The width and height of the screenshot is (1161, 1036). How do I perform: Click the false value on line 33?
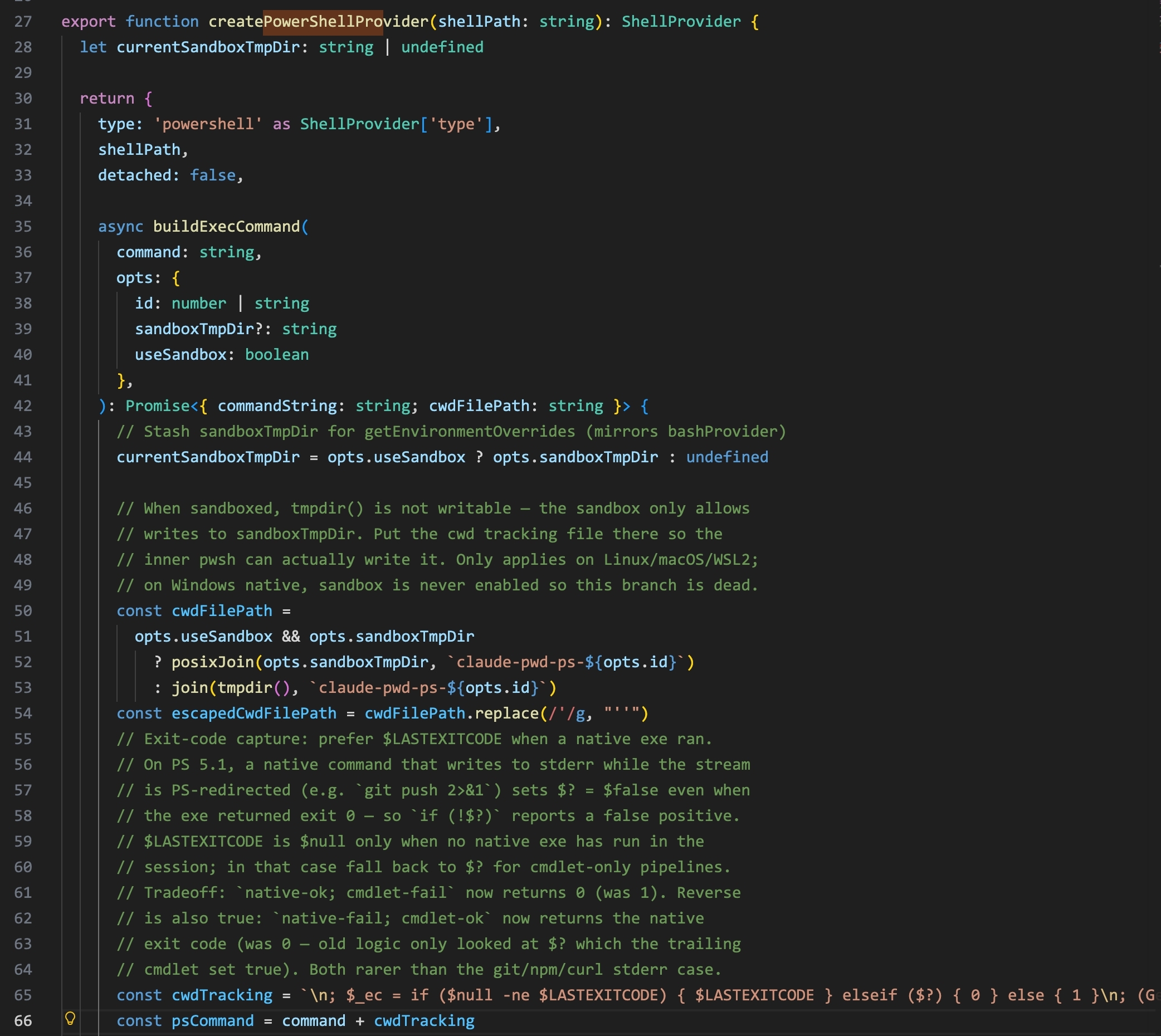click(x=212, y=175)
